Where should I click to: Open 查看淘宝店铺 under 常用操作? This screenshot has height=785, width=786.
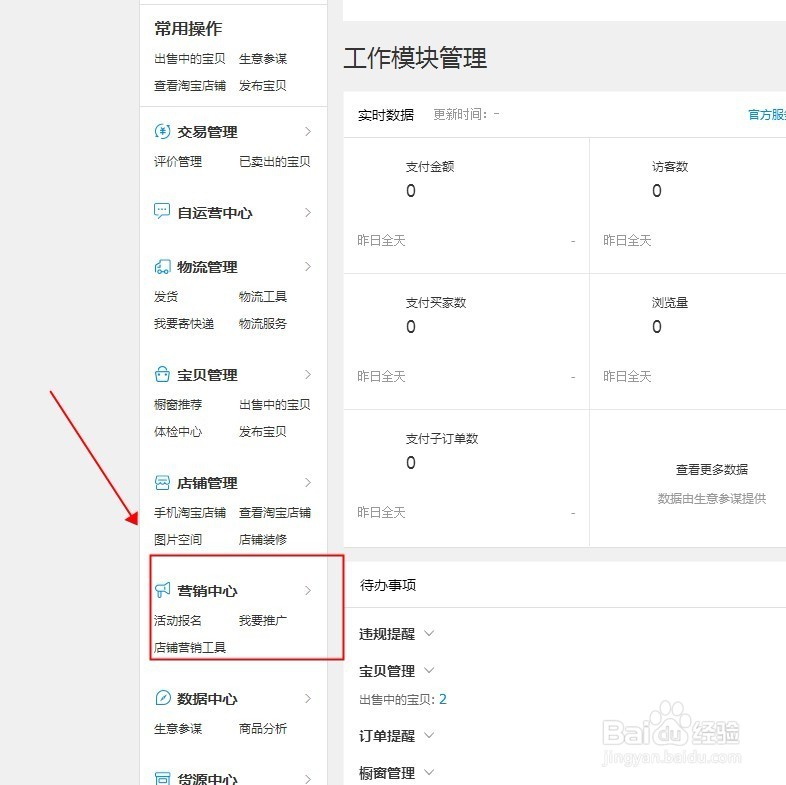[x=189, y=86]
